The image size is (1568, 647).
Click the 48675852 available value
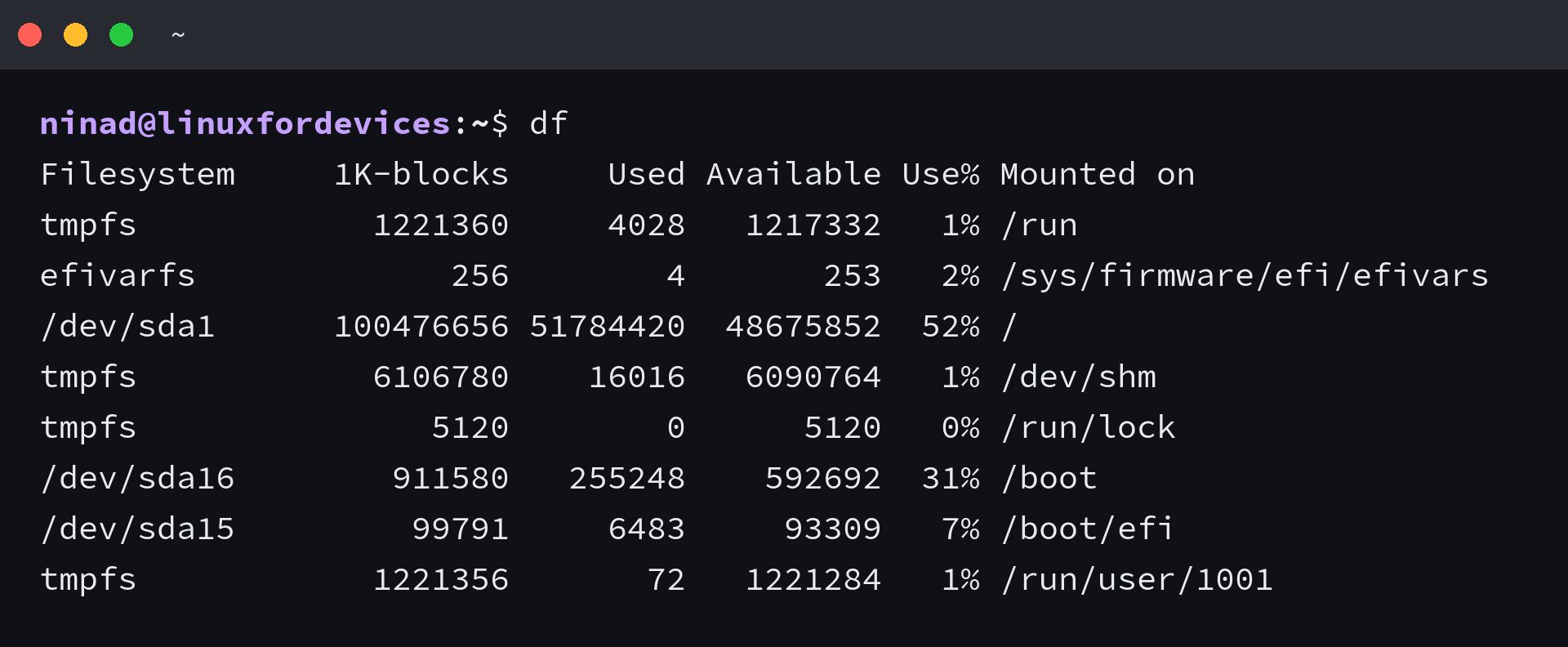pos(804,326)
